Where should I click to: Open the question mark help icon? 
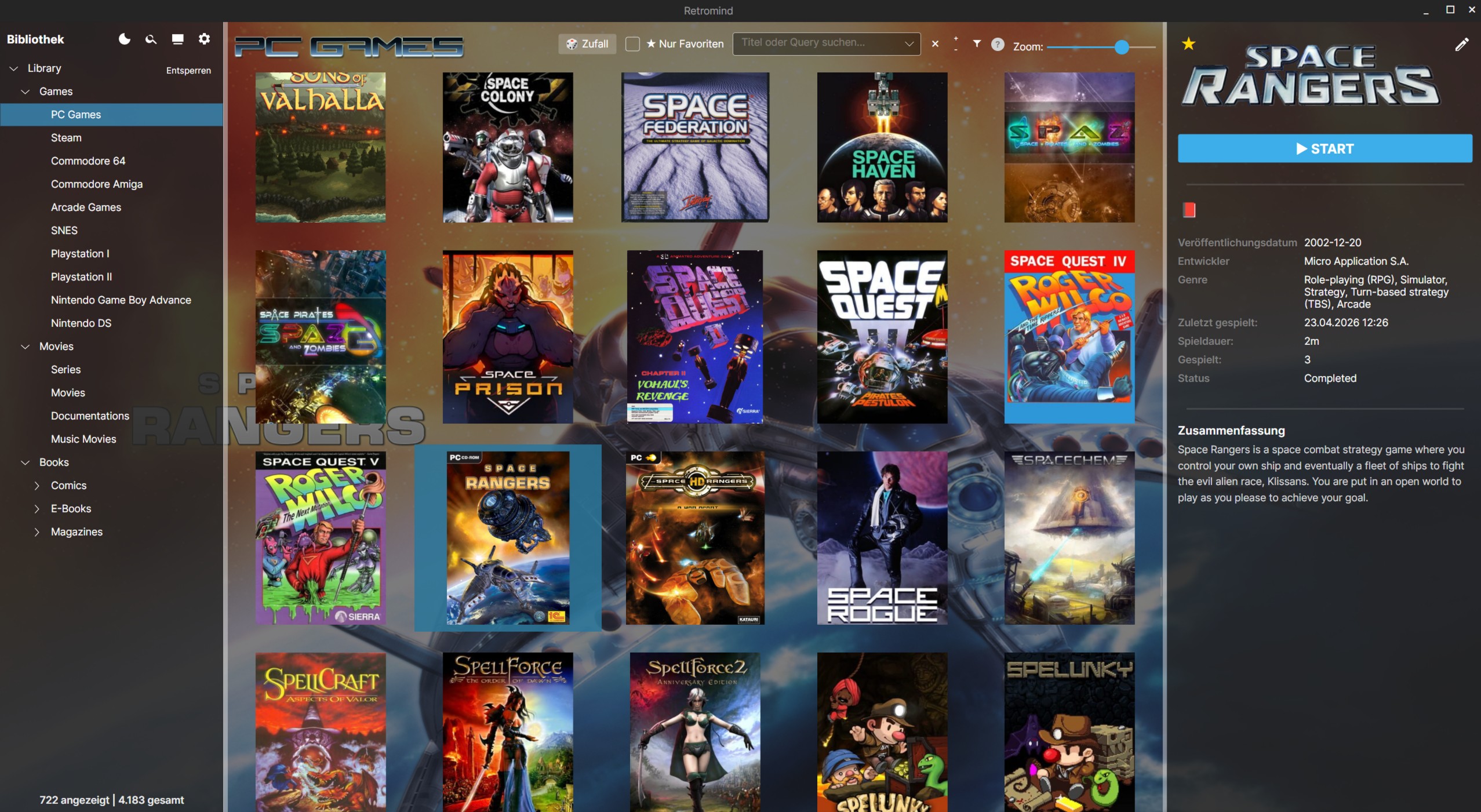tap(998, 44)
